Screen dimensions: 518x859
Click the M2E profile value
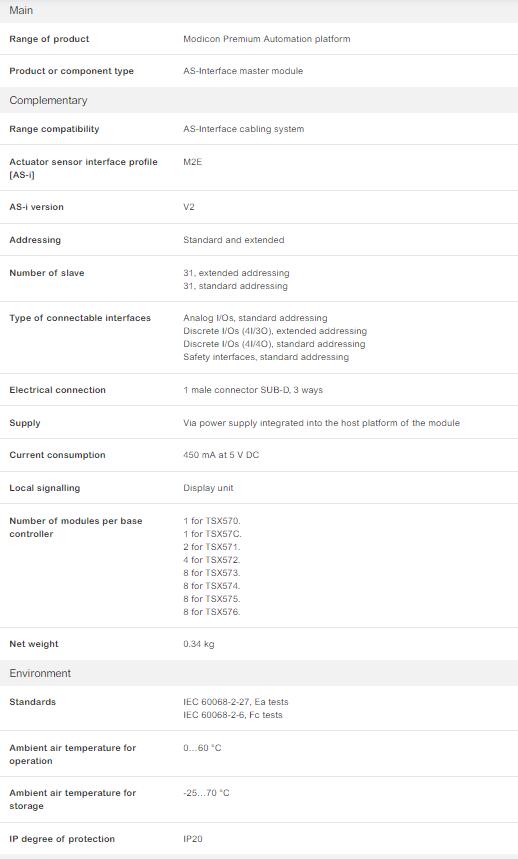pos(193,162)
